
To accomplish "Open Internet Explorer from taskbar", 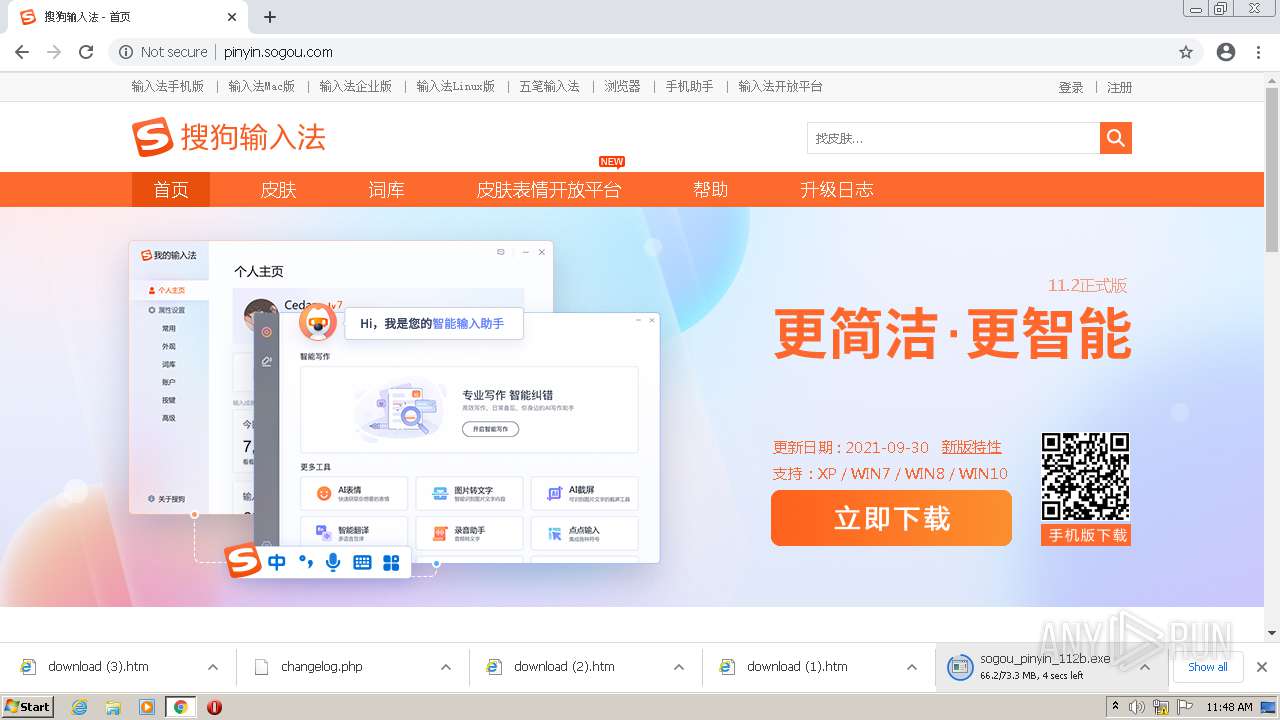I will pyautogui.click(x=79, y=707).
